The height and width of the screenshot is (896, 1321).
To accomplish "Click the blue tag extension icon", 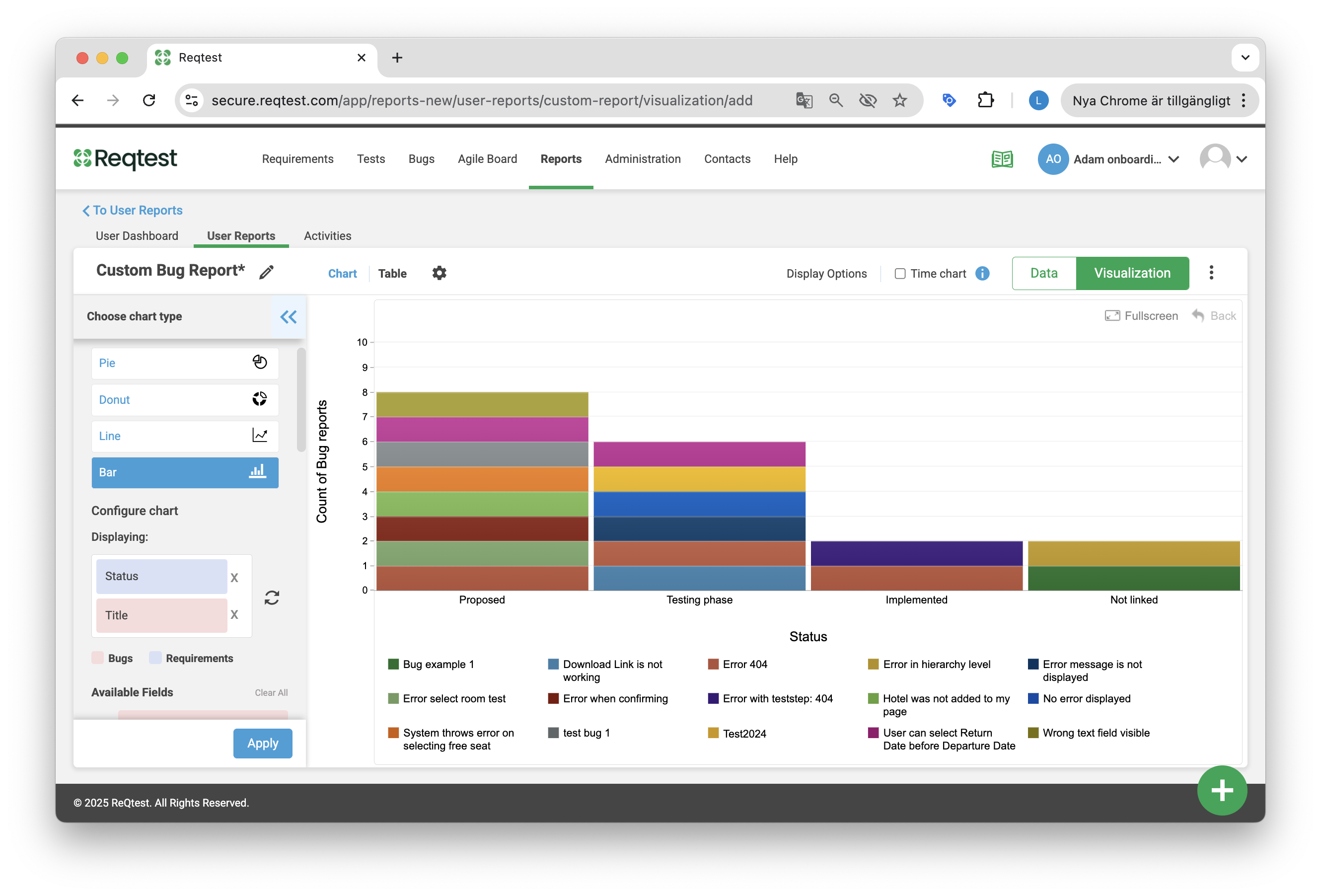I will click(949, 101).
